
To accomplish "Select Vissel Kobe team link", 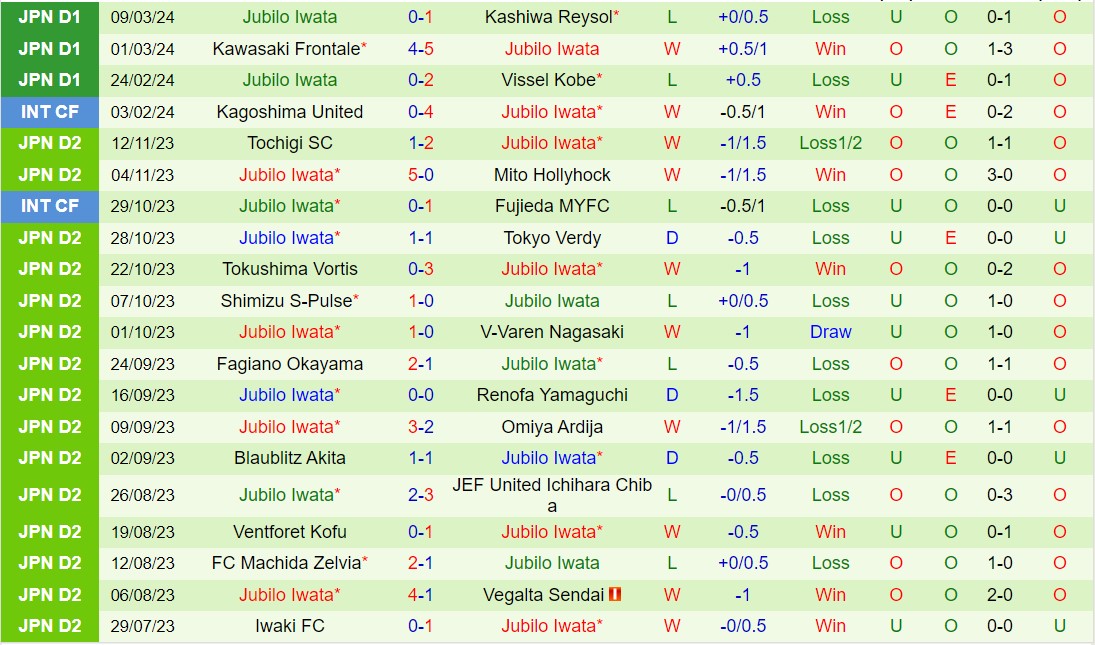I will (x=547, y=80).
